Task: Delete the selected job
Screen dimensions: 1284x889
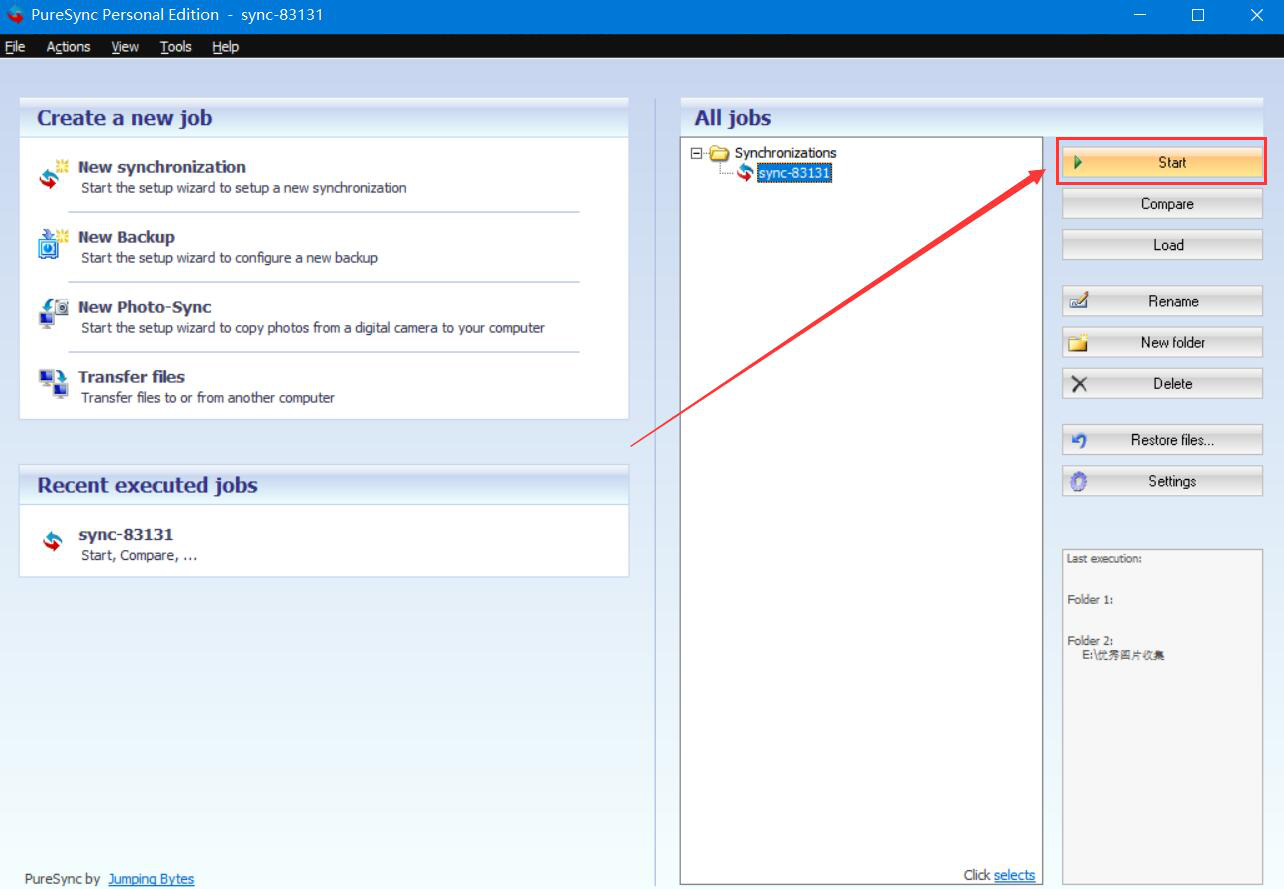Action: (x=1162, y=384)
